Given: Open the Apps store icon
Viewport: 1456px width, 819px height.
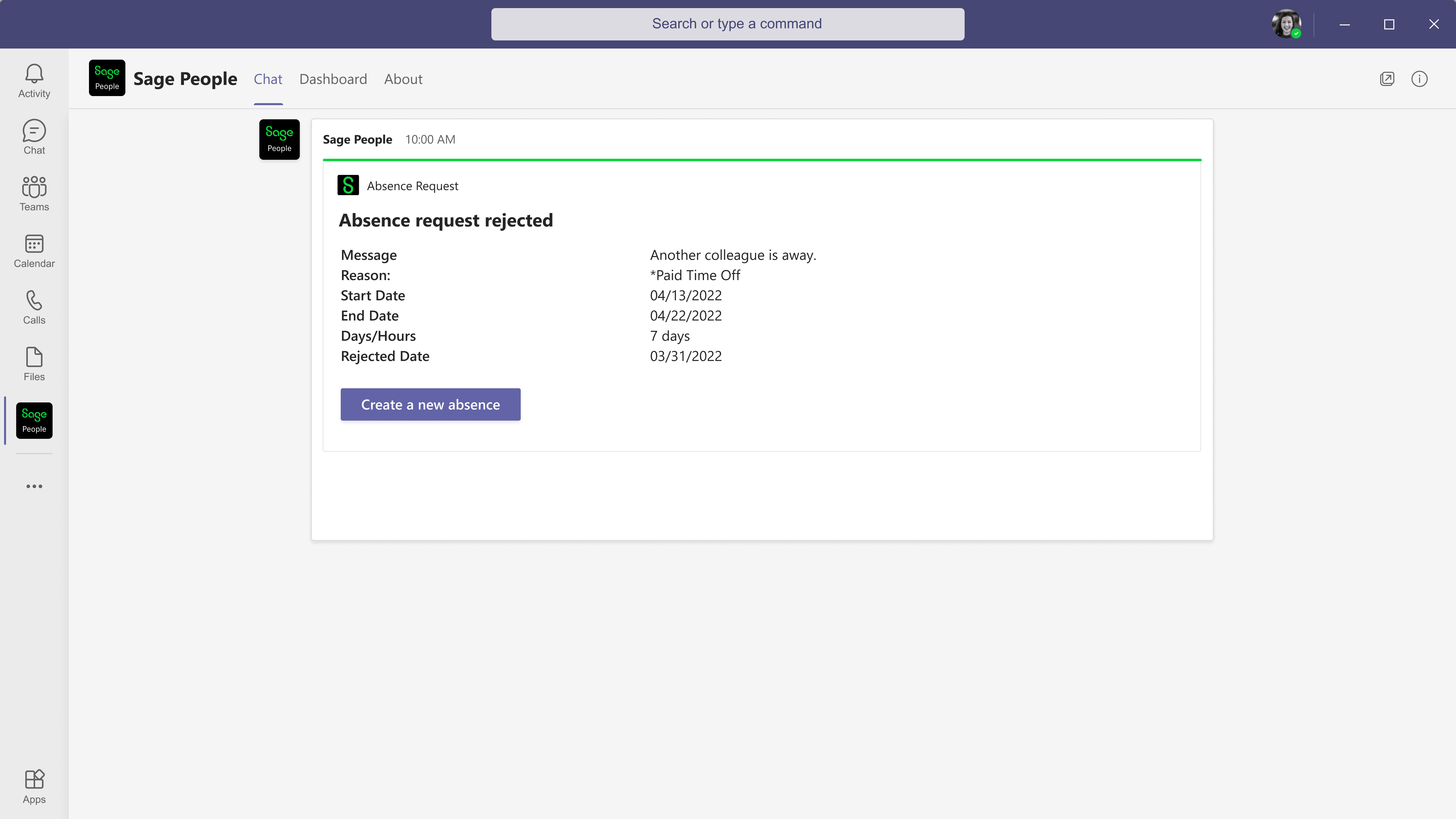Looking at the screenshot, I should (34, 786).
